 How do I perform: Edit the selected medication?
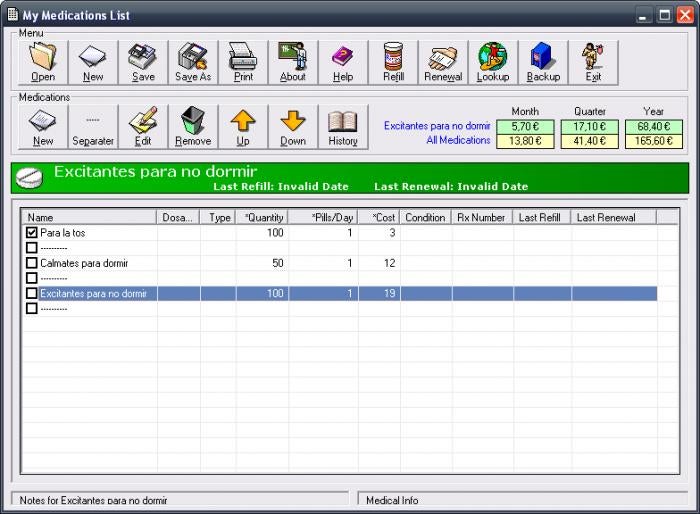[143, 126]
